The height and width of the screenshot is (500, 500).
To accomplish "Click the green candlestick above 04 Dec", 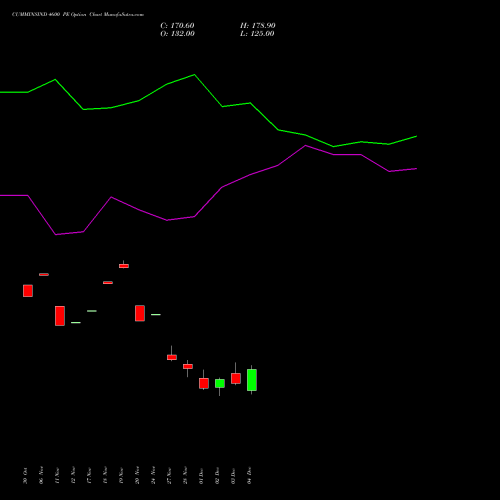I will [252, 380].
